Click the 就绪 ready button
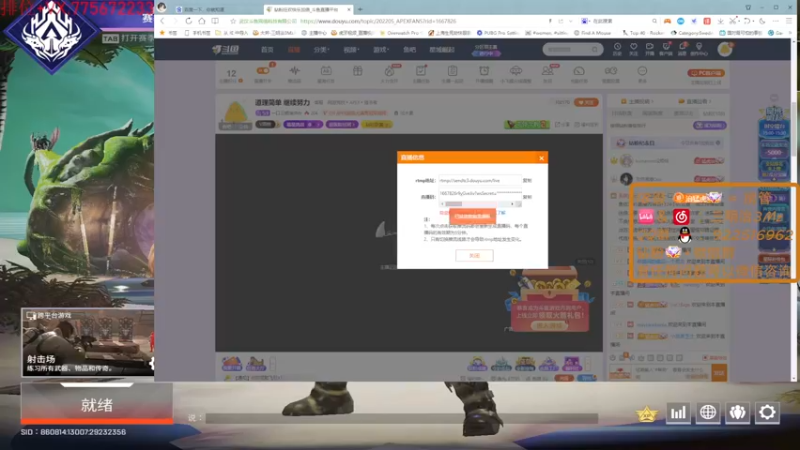This screenshot has width=800, height=450. point(96,405)
